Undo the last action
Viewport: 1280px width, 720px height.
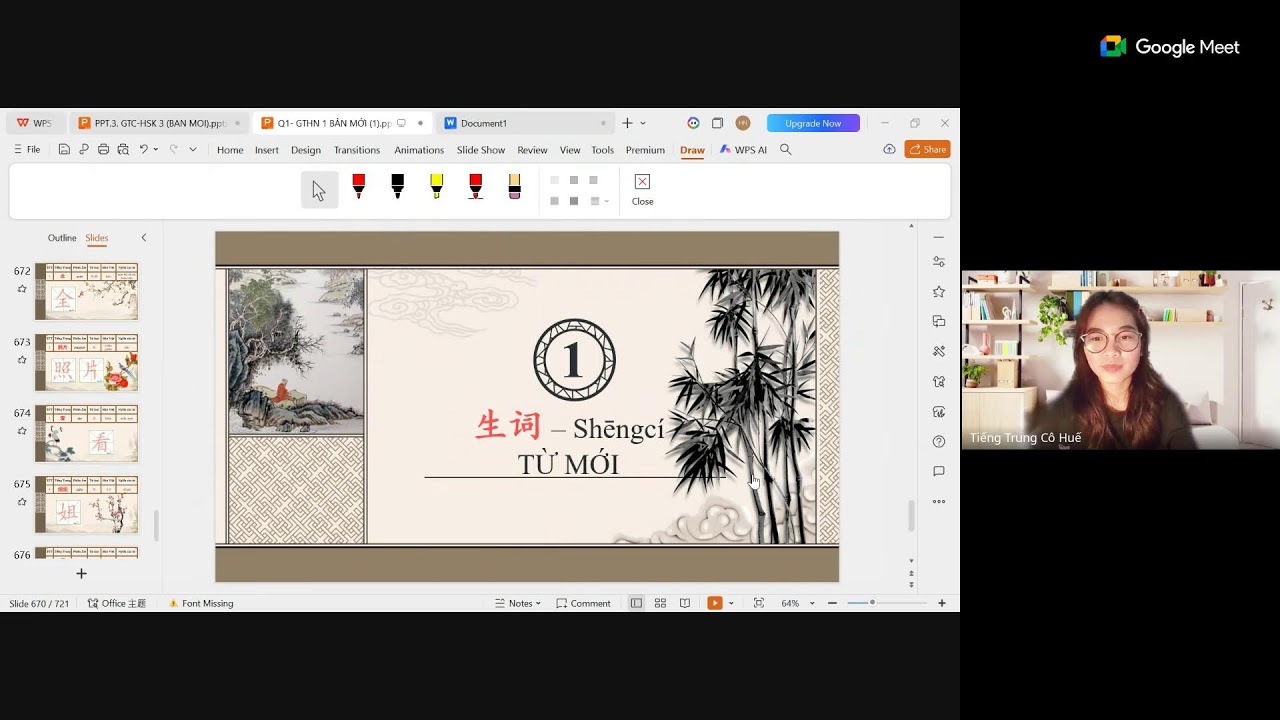click(x=143, y=150)
